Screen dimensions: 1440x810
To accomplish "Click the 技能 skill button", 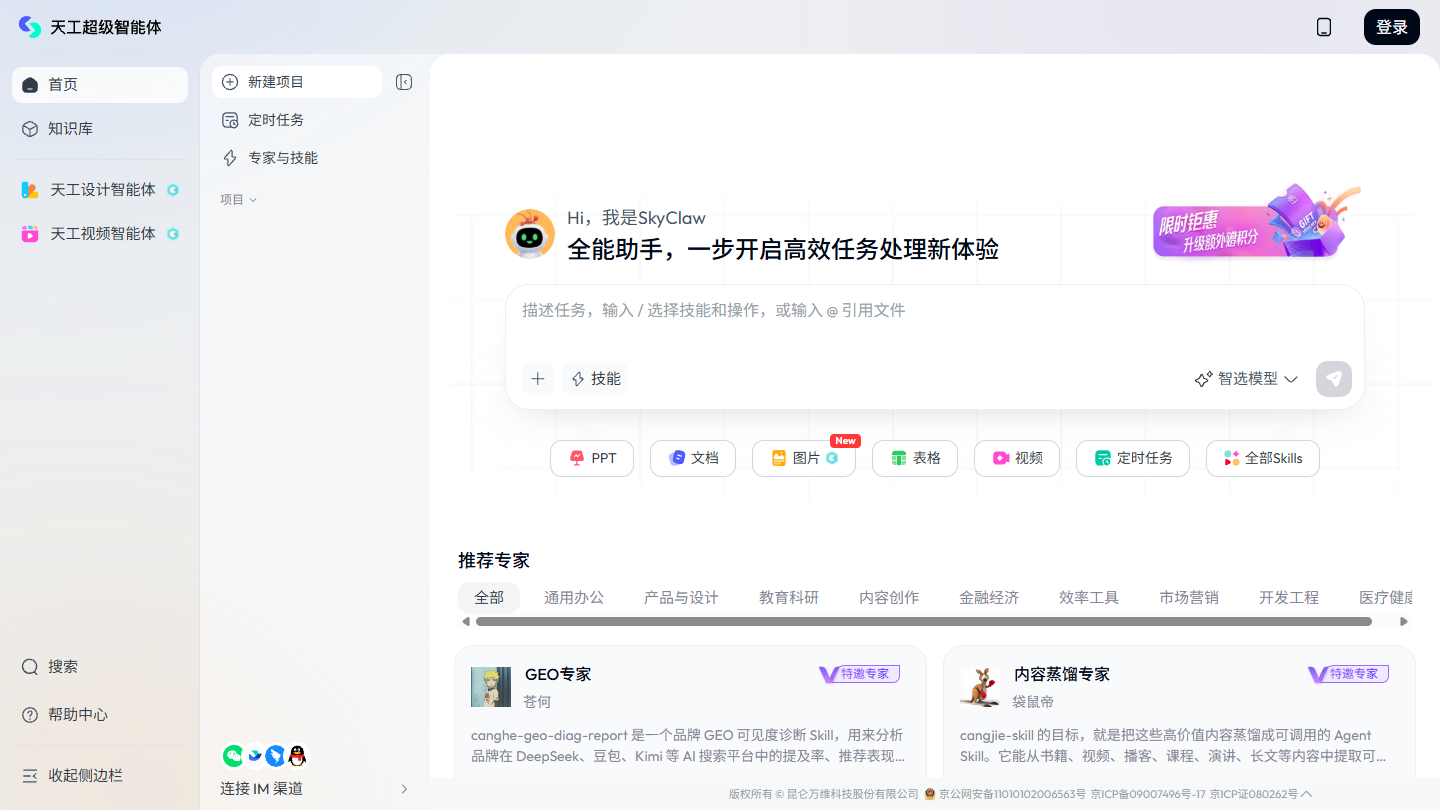I will pyautogui.click(x=595, y=379).
